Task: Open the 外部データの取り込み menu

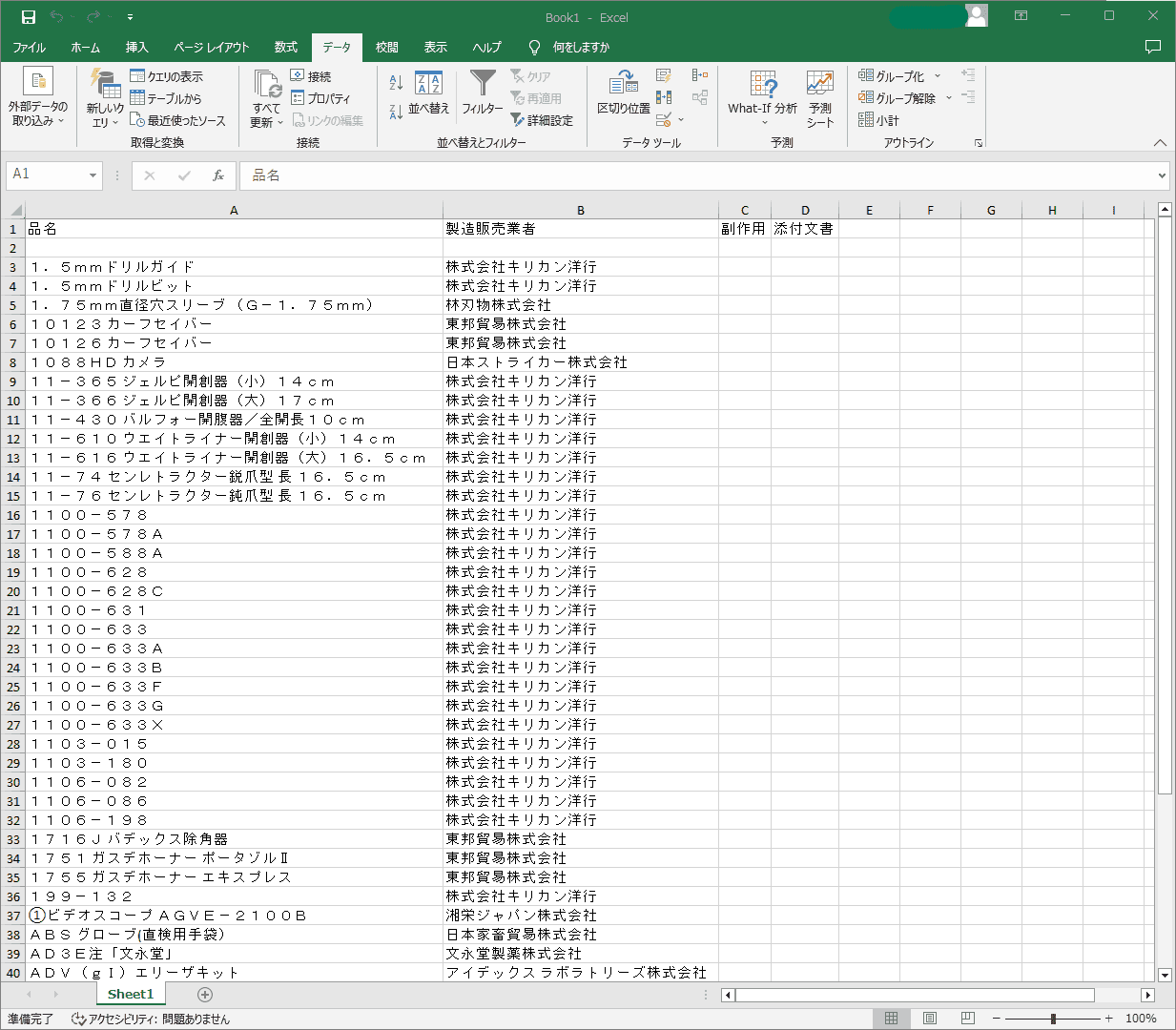Action: pos(38,97)
